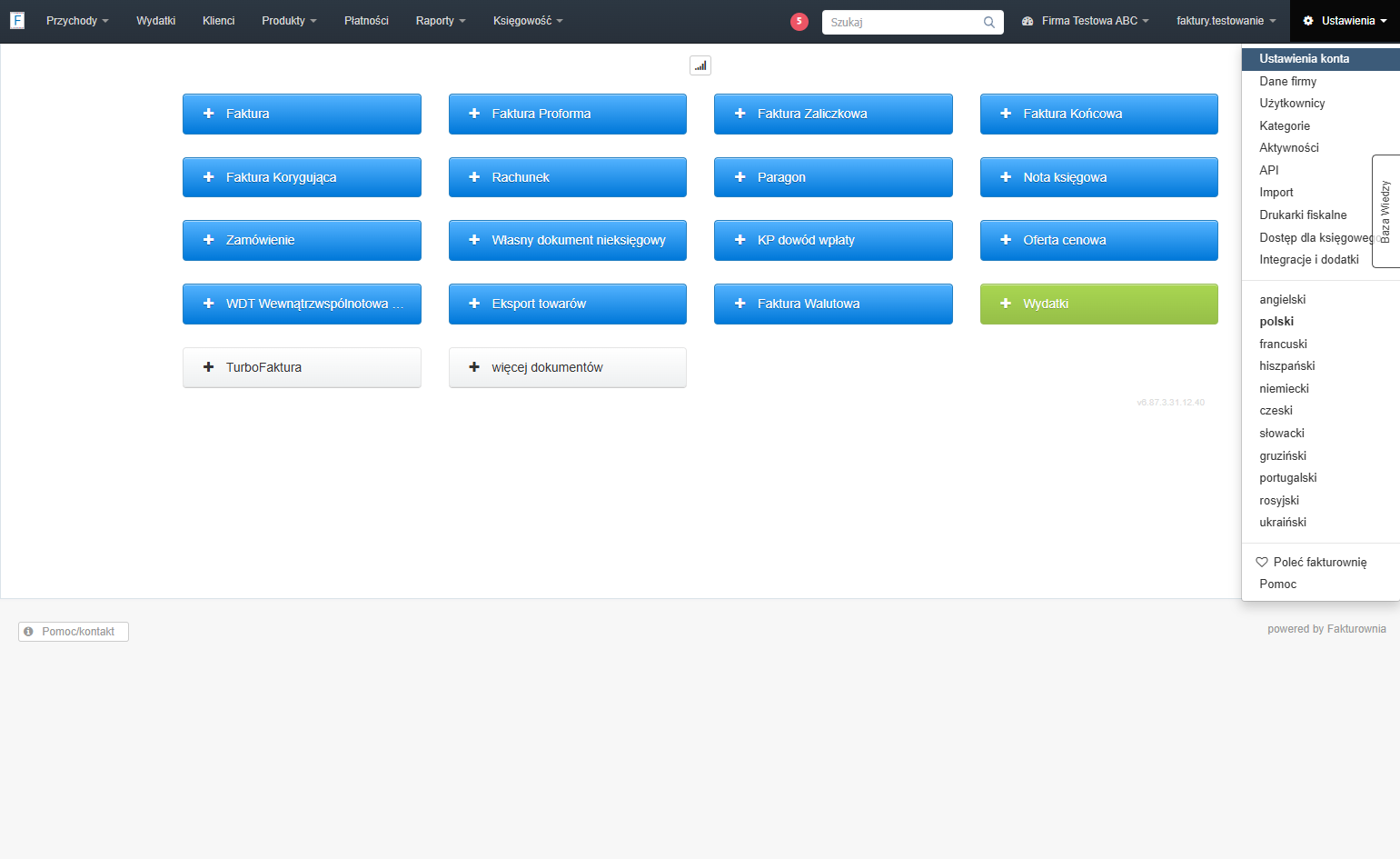1400x859 pixels.
Task: Select ukraiński language option
Action: 1321,523
